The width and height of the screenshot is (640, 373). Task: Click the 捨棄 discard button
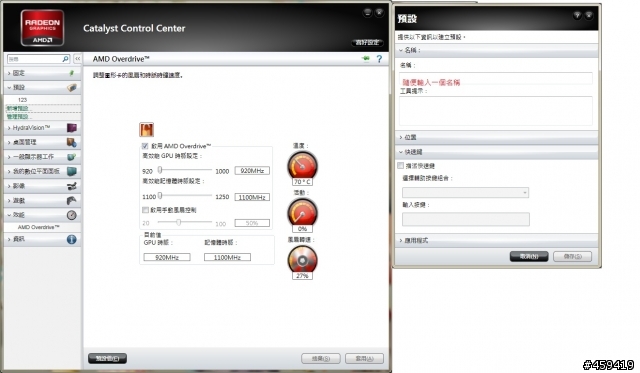(x=321, y=358)
